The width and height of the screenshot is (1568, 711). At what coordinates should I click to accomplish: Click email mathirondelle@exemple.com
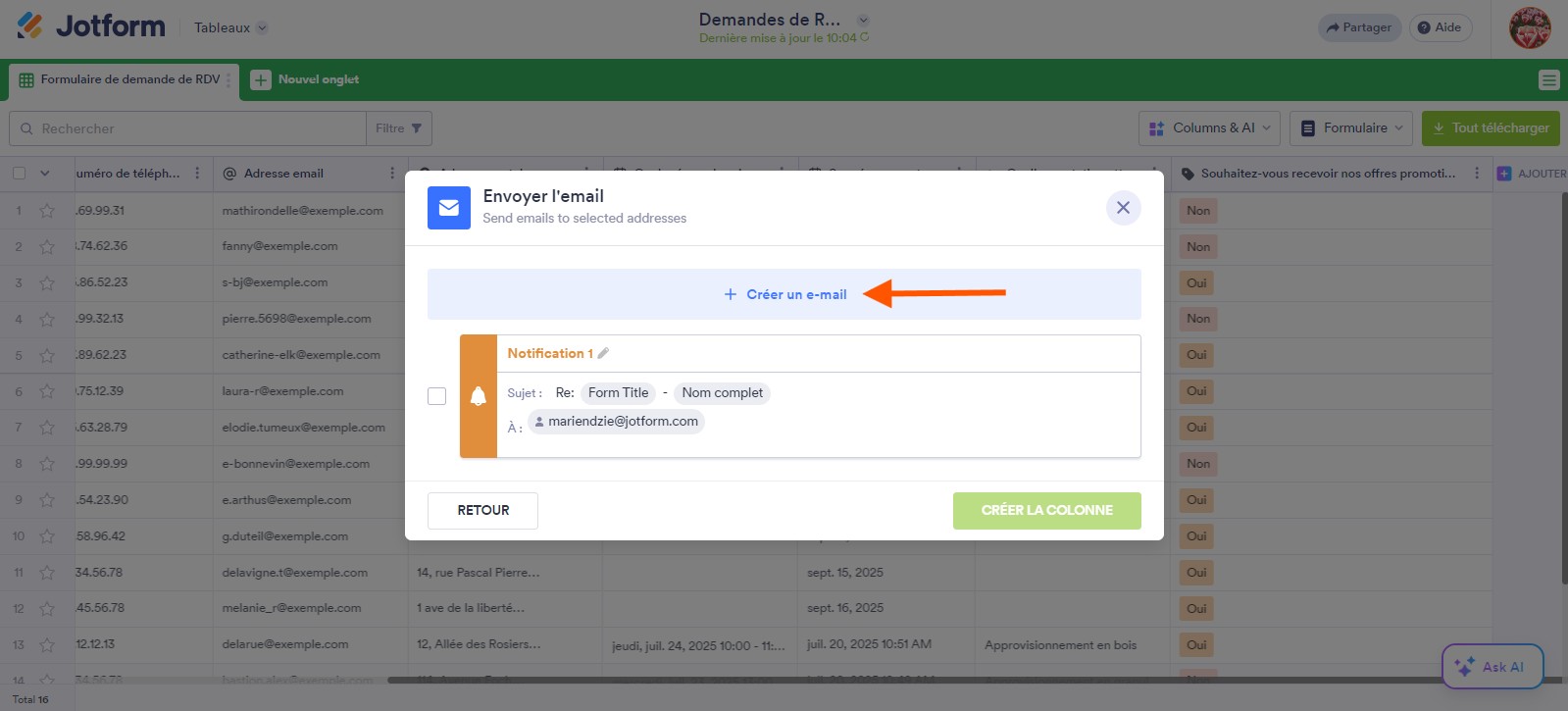pos(303,211)
